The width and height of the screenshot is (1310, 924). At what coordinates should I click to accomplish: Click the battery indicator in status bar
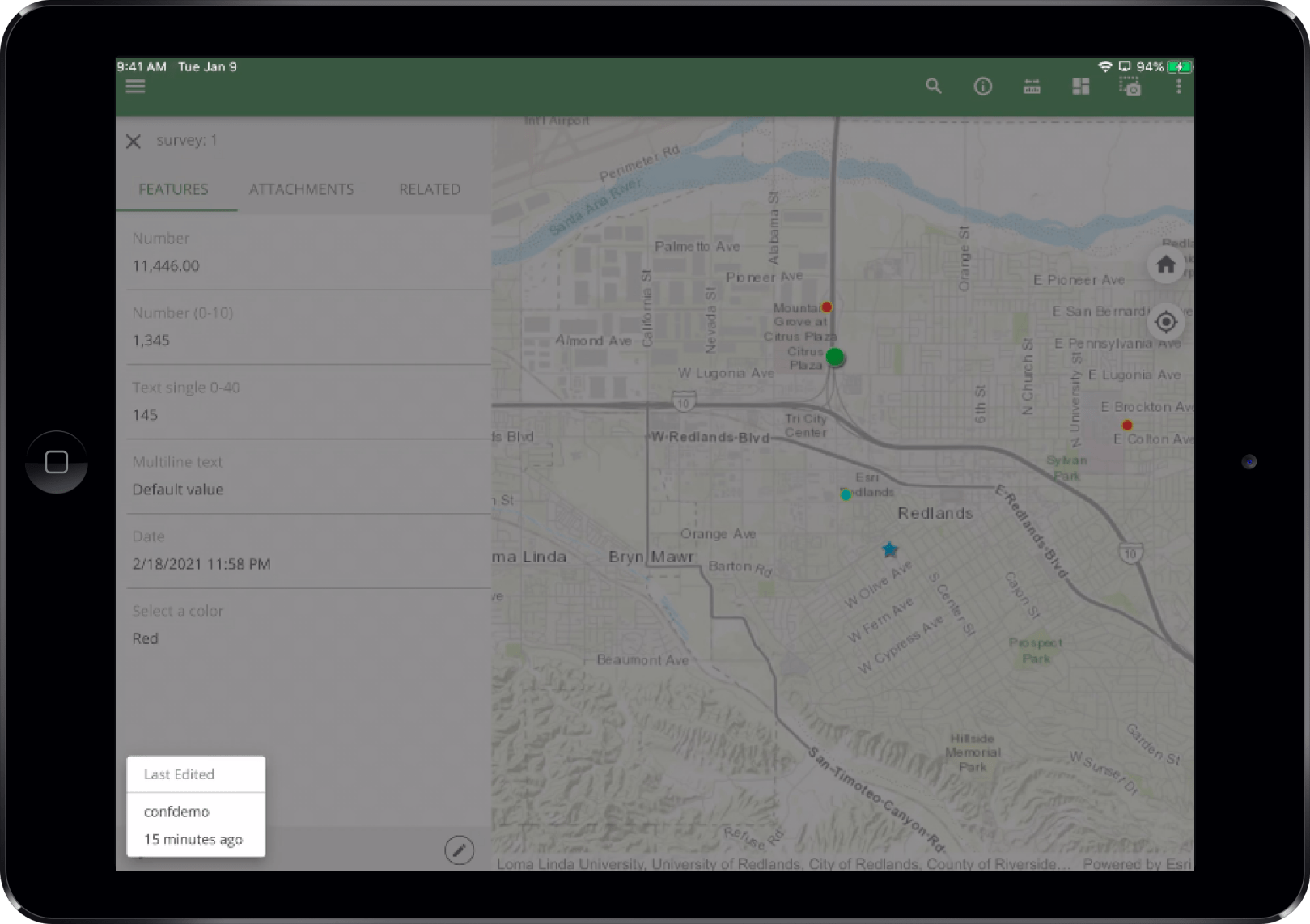tap(1179, 66)
